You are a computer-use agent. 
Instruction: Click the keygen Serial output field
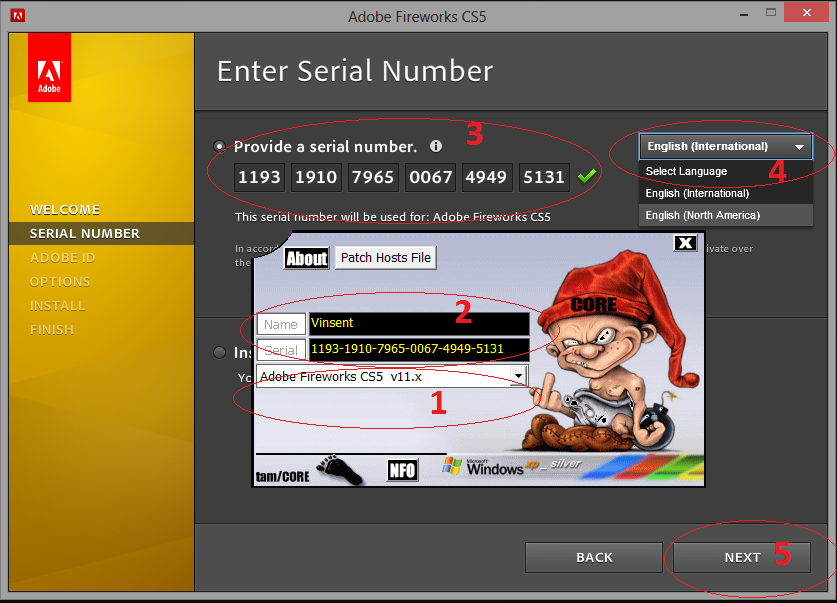point(419,349)
